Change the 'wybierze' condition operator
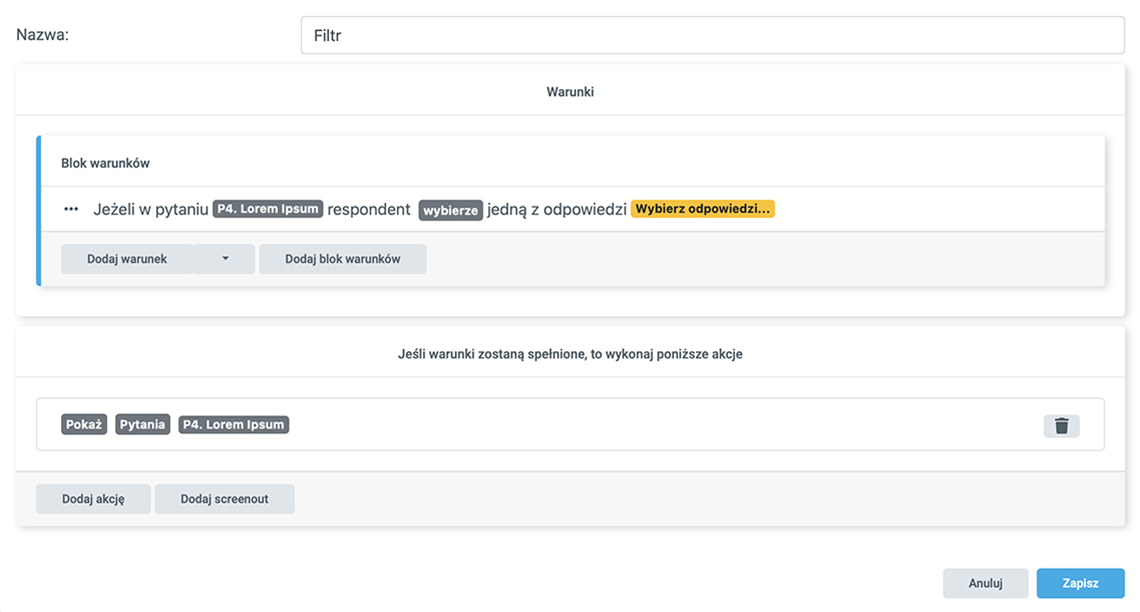 pyautogui.click(x=450, y=210)
